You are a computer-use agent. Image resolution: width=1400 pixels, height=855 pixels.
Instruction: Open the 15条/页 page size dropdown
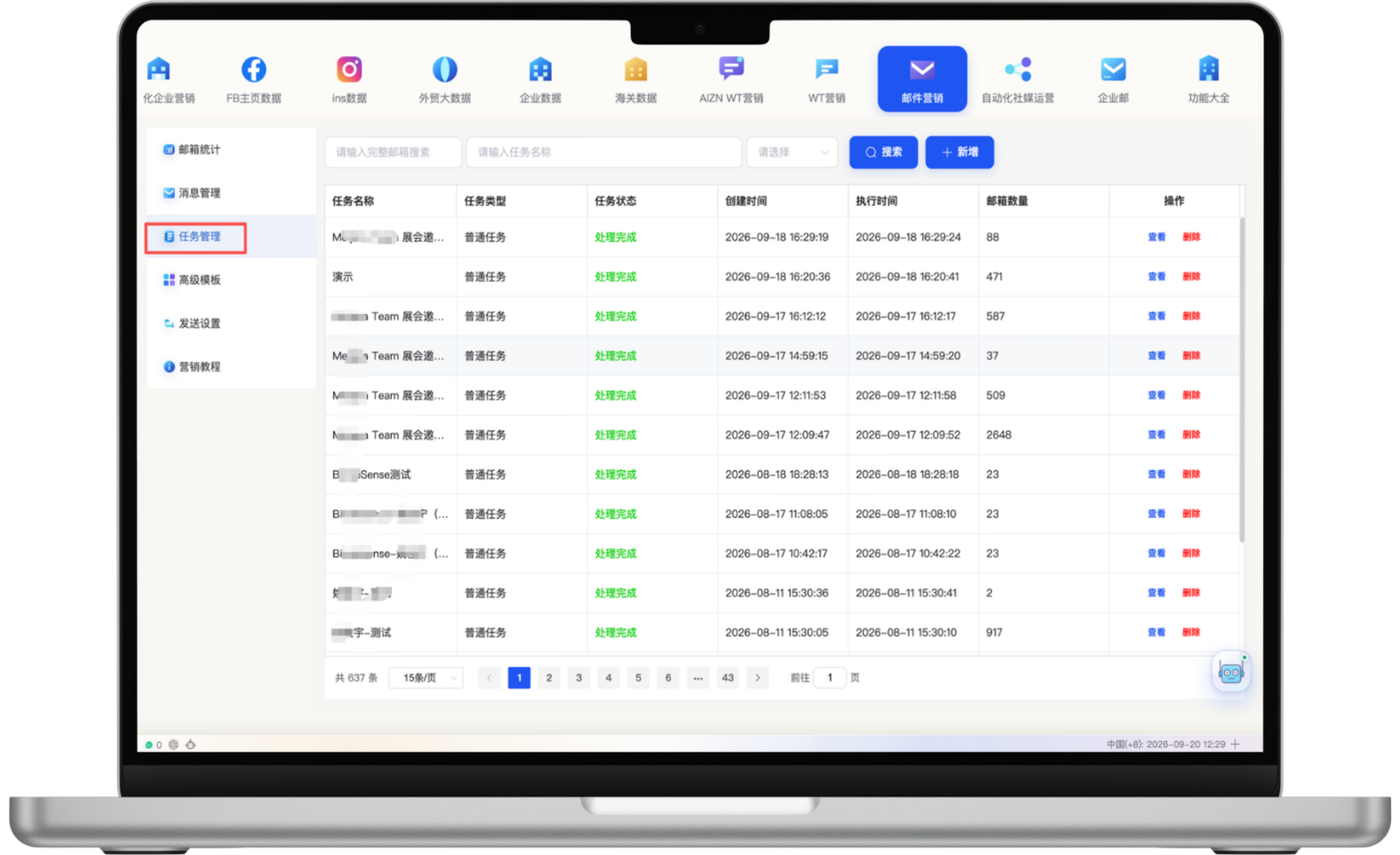coord(427,678)
